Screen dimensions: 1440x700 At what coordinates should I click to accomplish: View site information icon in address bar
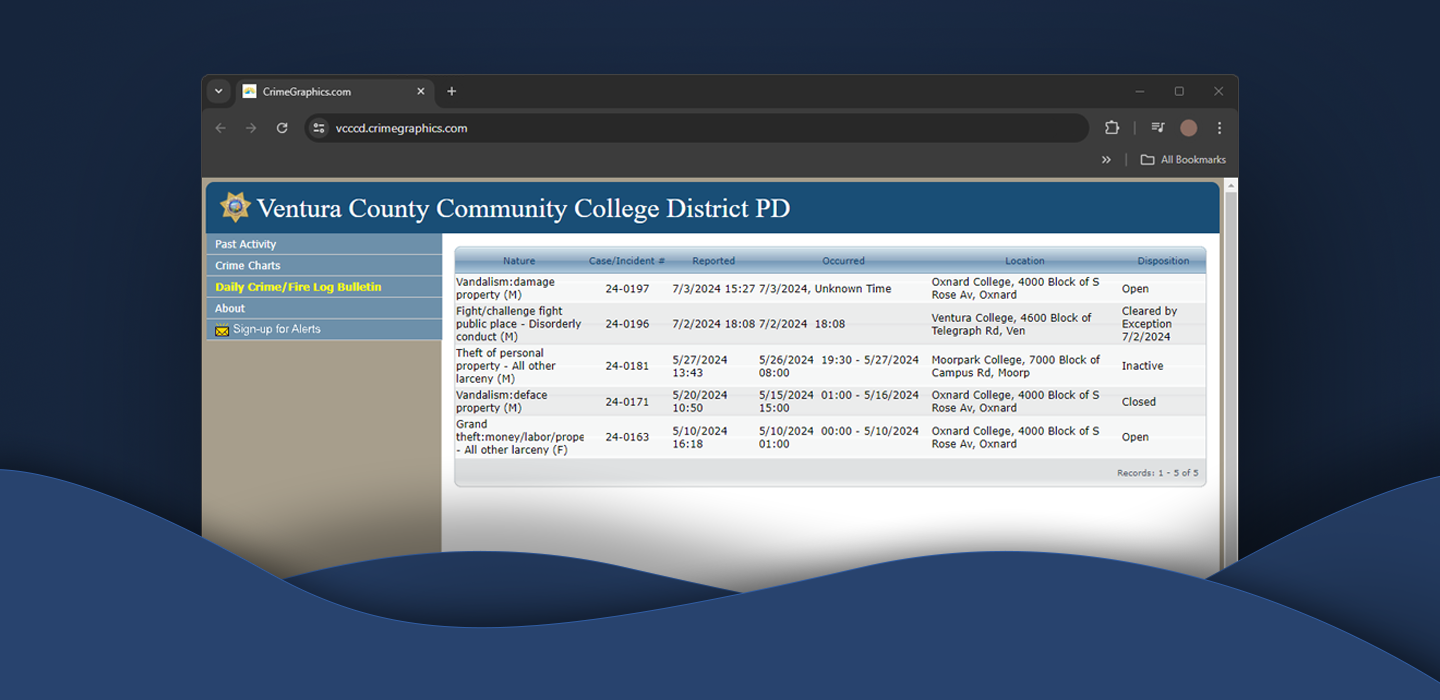click(x=319, y=128)
